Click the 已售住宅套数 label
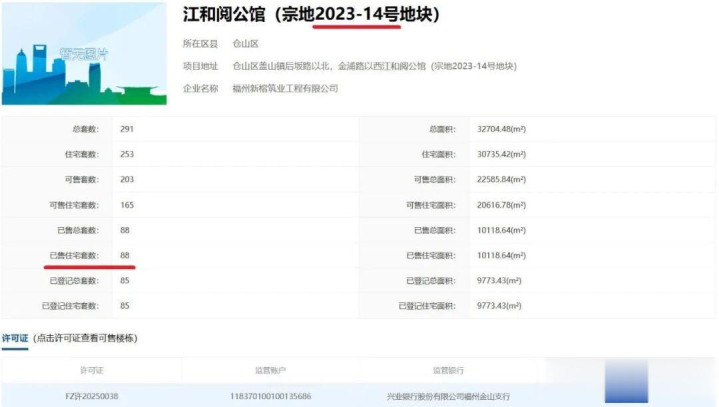 point(74,255)
